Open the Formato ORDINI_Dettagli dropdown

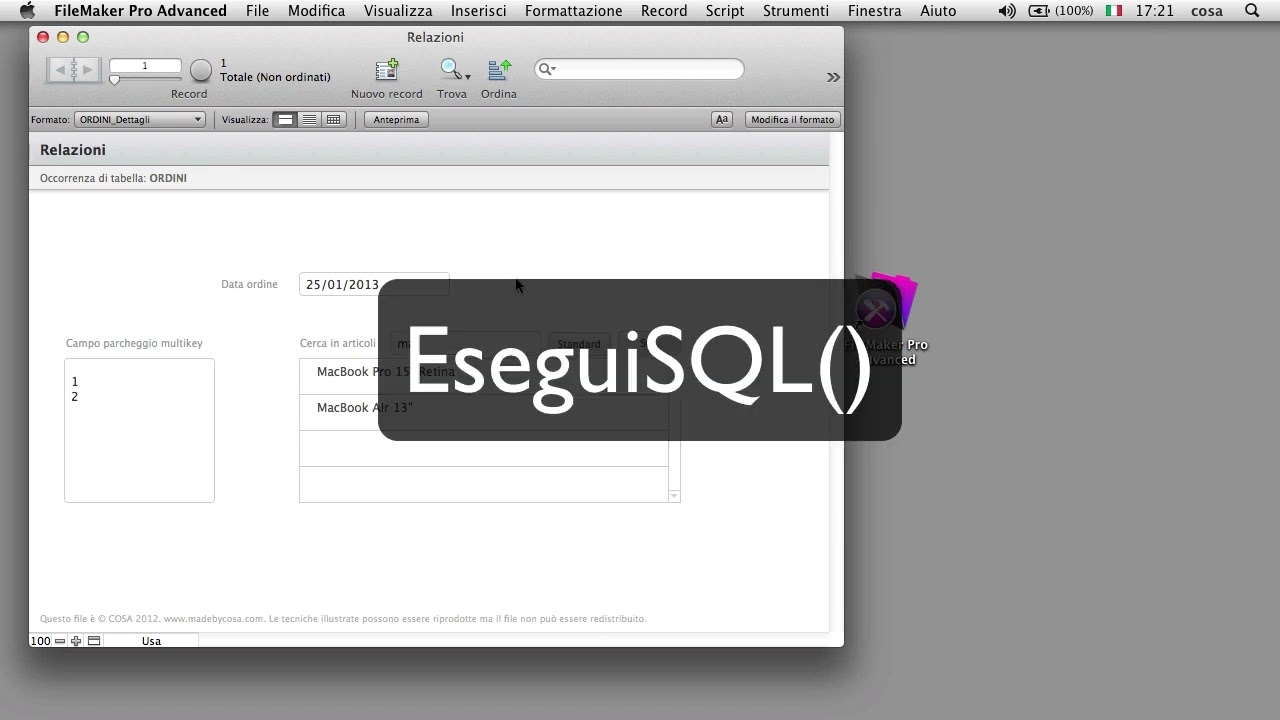click(139, 119)
